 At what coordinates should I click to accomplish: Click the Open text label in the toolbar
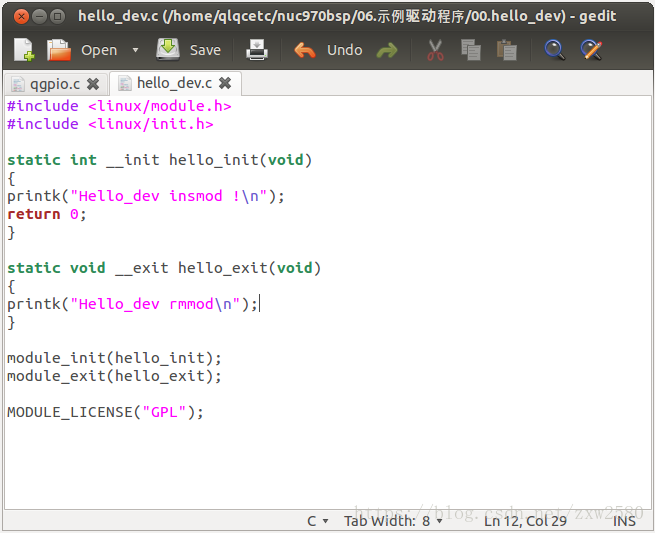click(99, 50)
